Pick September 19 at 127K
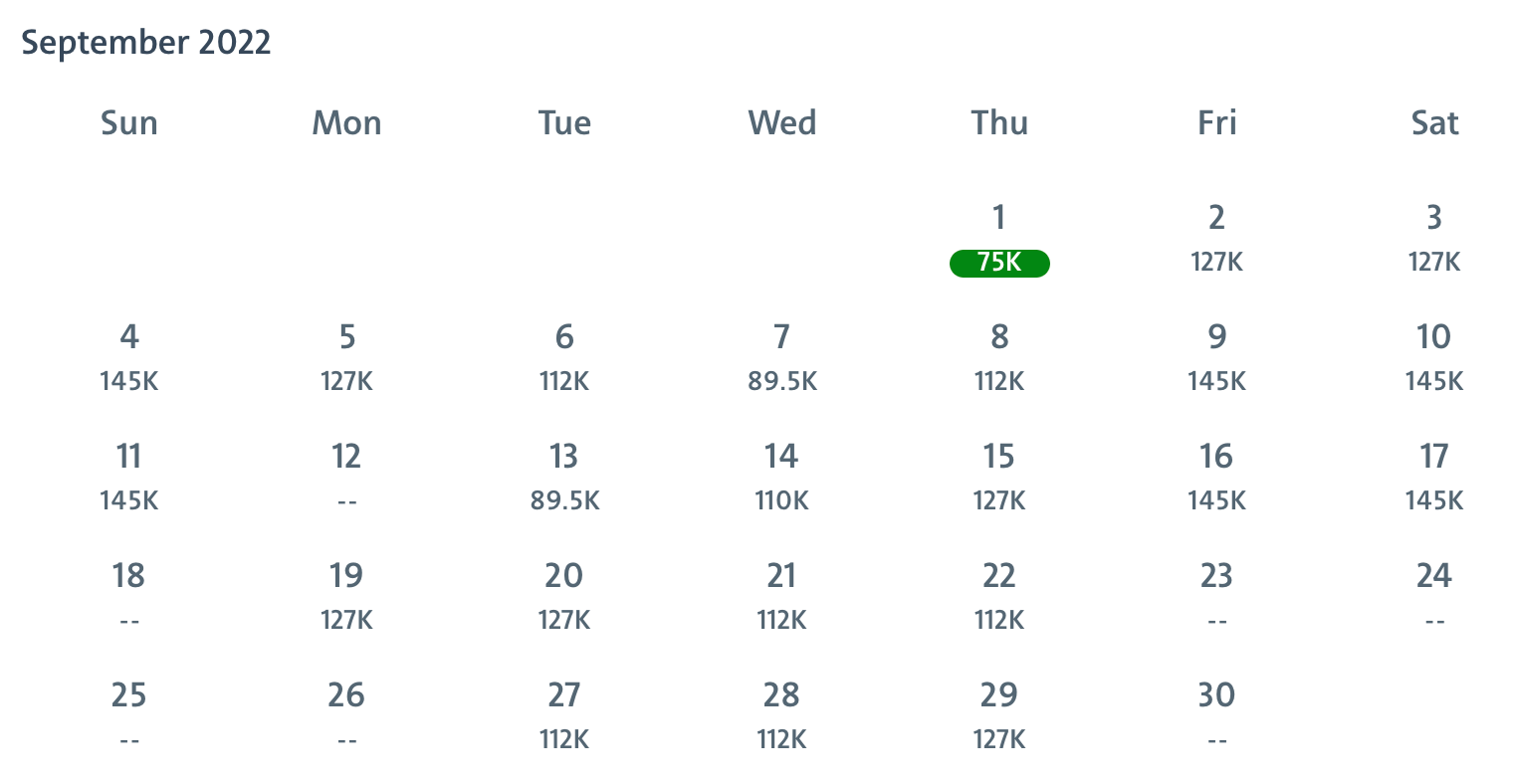This screenshot has height=784, width=1517. (346, 596)
